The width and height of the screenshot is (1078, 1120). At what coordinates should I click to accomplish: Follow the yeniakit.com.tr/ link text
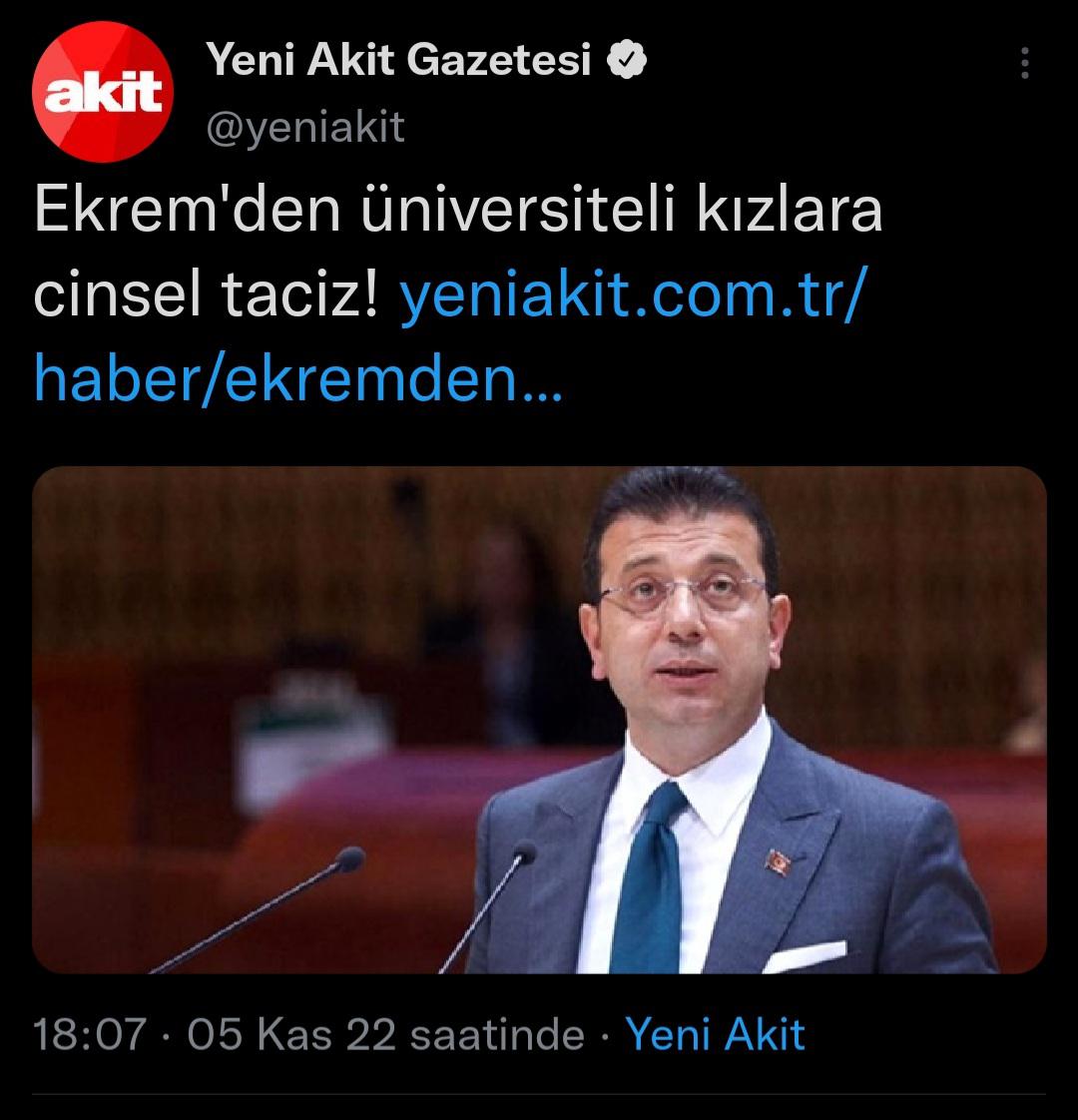click(x=634, y=293)
